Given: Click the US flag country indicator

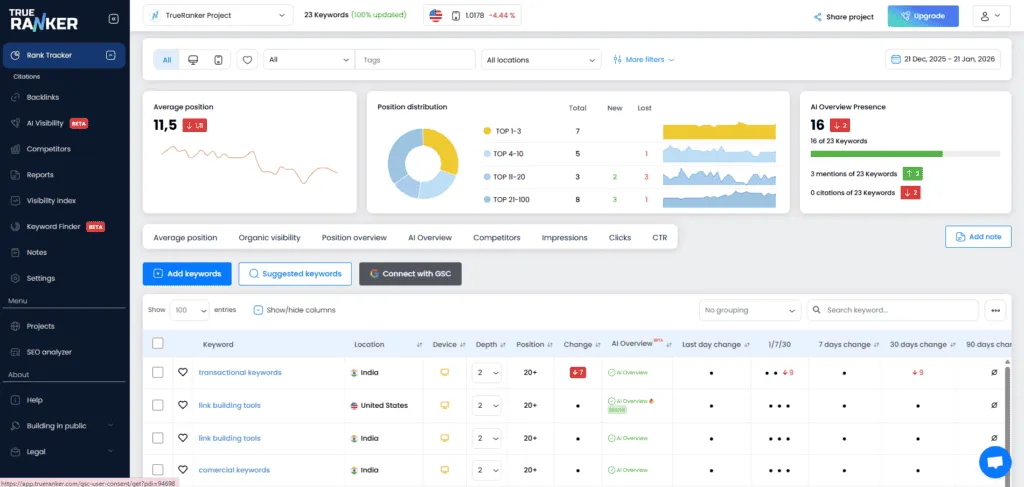Looking at the screenshot, I should 436,15.
